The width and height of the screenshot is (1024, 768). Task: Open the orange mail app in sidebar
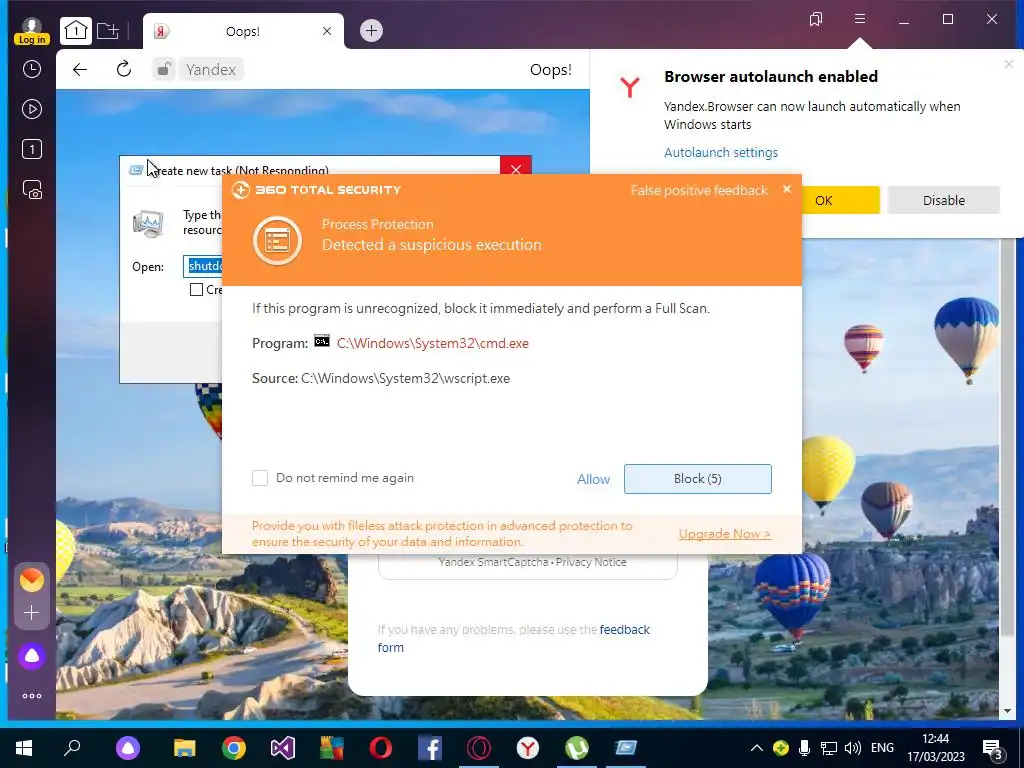[x=31, y=580]
